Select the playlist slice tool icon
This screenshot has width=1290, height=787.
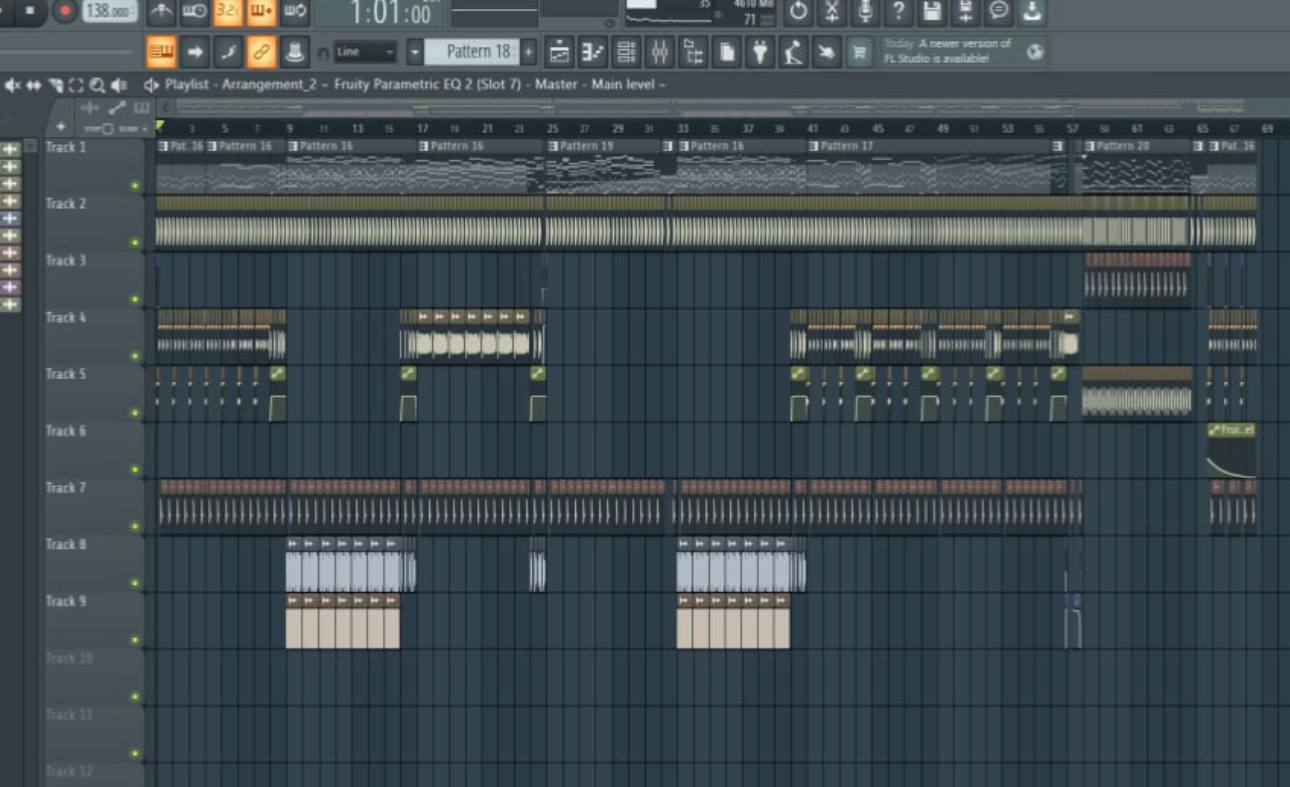pos(56,85)
